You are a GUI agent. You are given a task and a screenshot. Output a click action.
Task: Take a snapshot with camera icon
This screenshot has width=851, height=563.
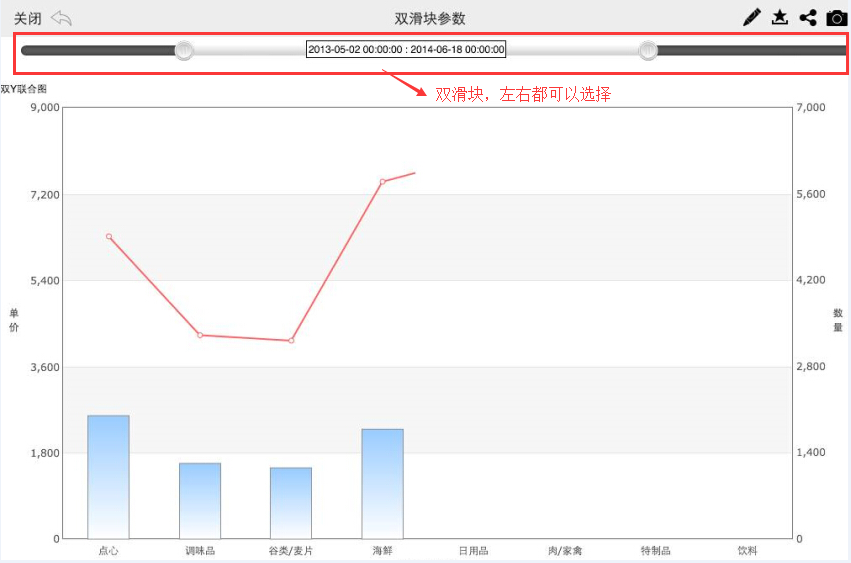[x=836, y=18]
